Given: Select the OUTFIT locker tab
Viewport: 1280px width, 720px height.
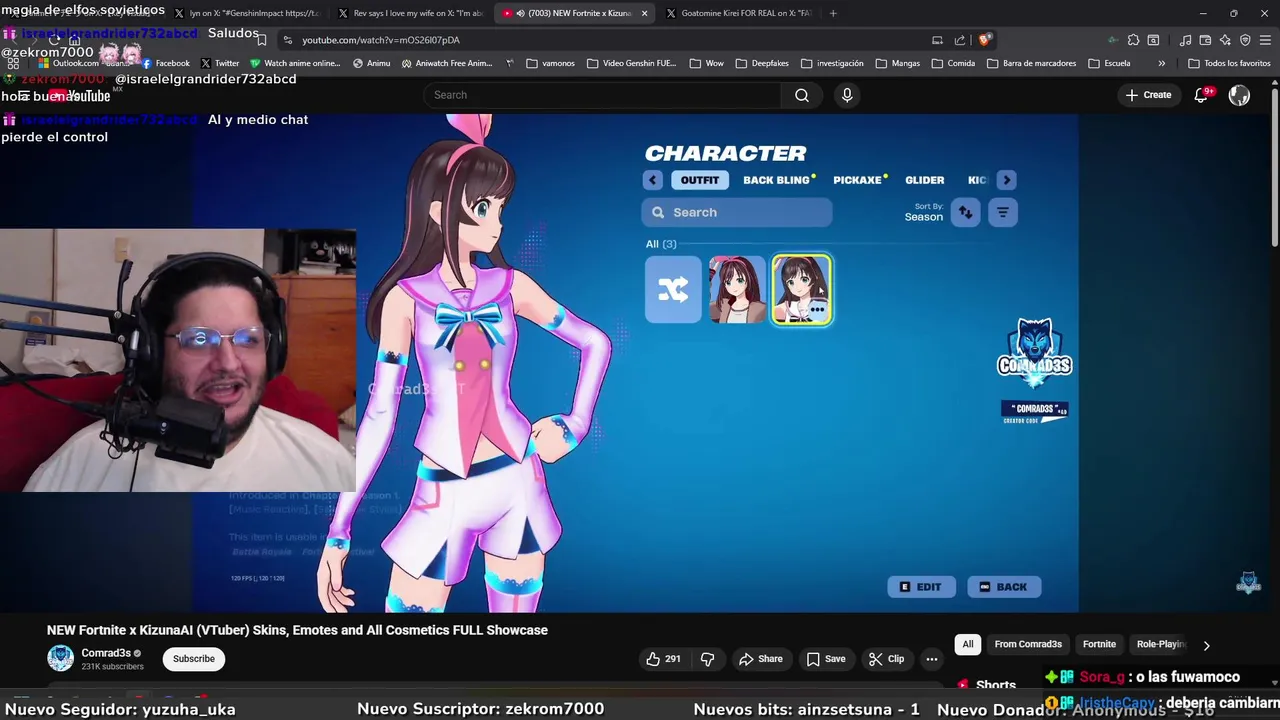Looking at the screenshot, I should pyautogui.click(x=700, y=180).
